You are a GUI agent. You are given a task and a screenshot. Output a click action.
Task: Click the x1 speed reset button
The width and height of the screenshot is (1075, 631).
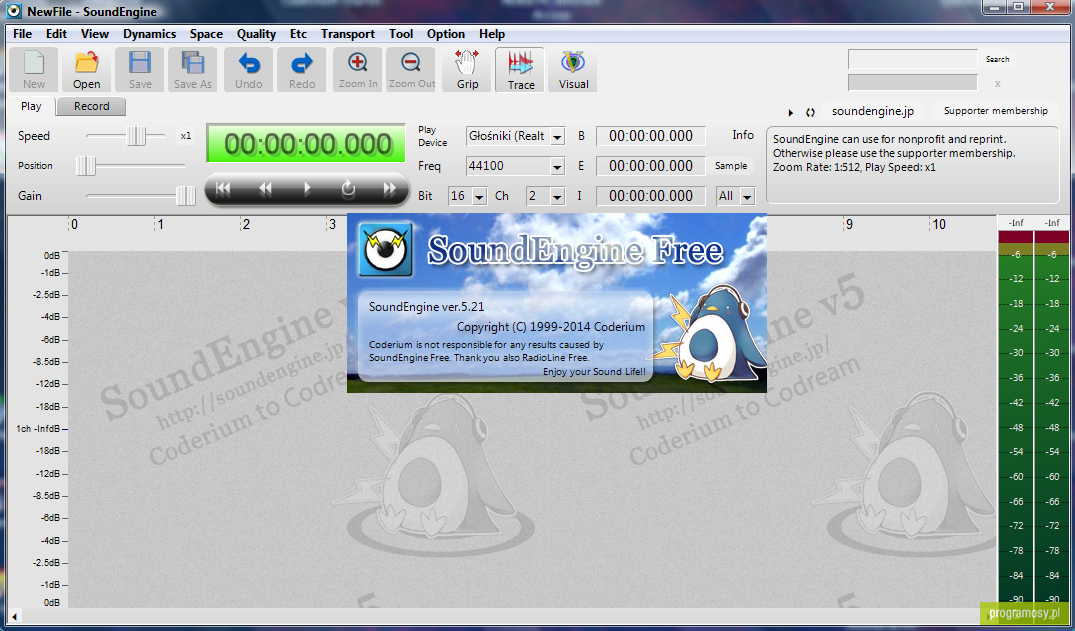tap(186, 136)
